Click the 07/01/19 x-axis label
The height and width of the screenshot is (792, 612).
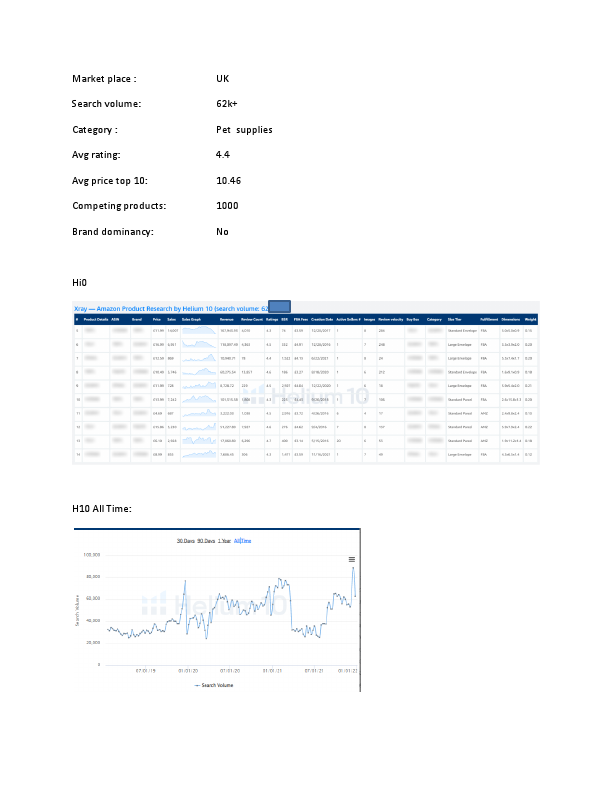tap(145, 671)
